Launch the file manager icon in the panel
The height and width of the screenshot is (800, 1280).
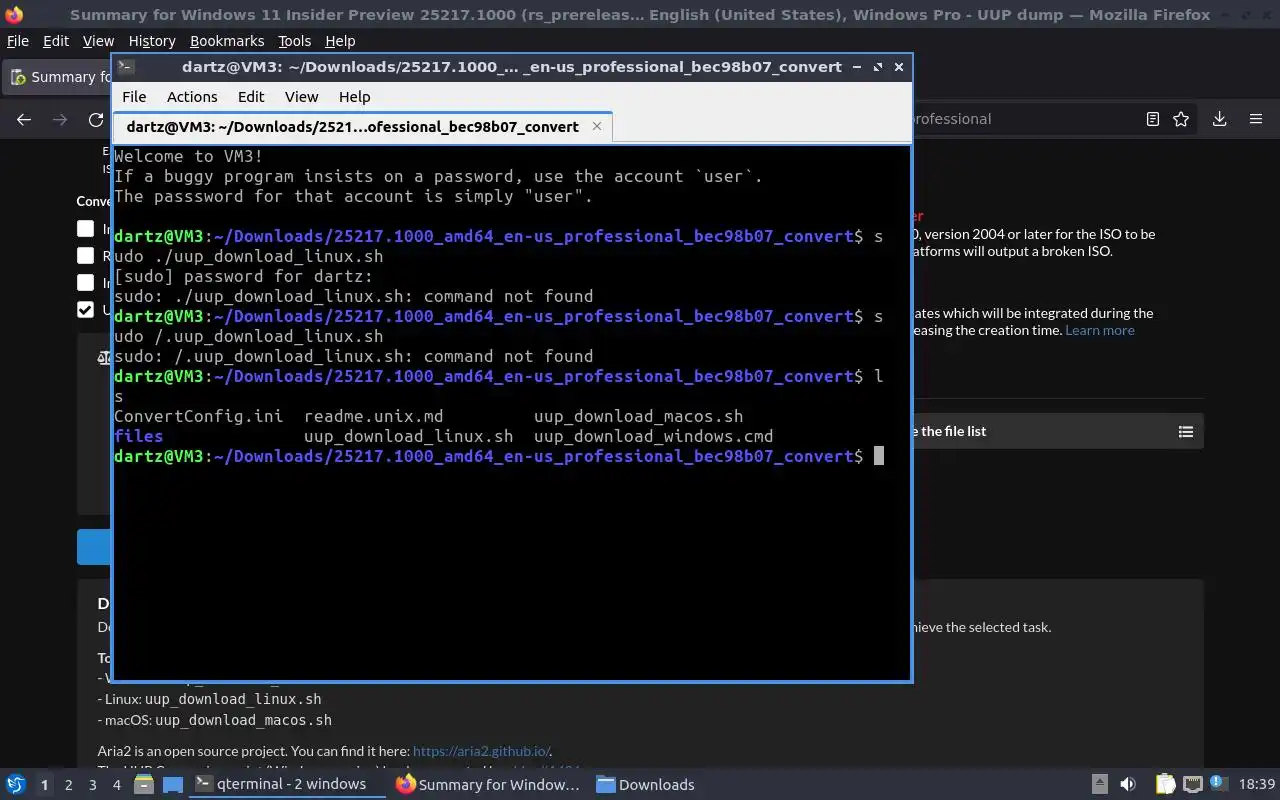[x=143, y=784]
